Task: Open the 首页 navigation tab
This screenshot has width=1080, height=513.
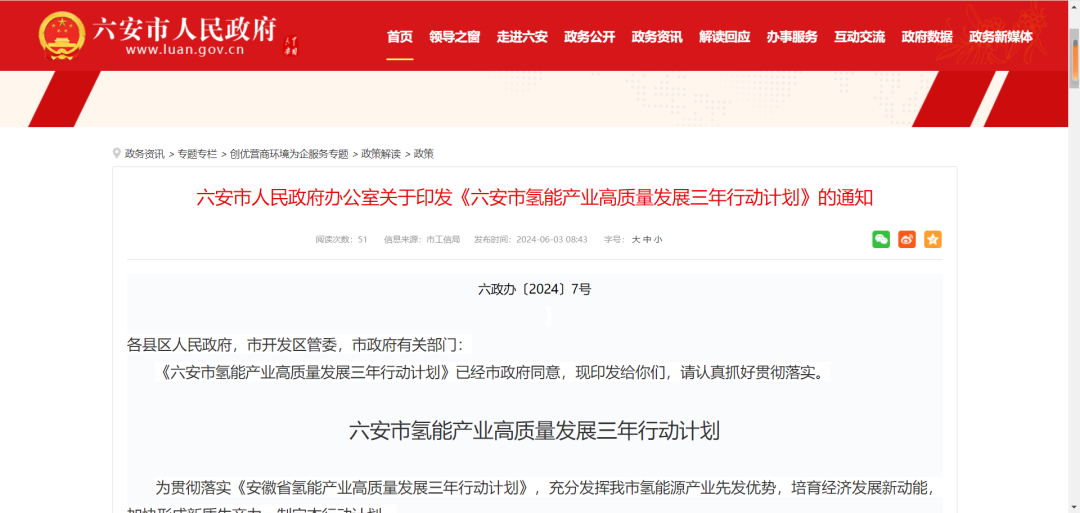Action: pos(399,37)
